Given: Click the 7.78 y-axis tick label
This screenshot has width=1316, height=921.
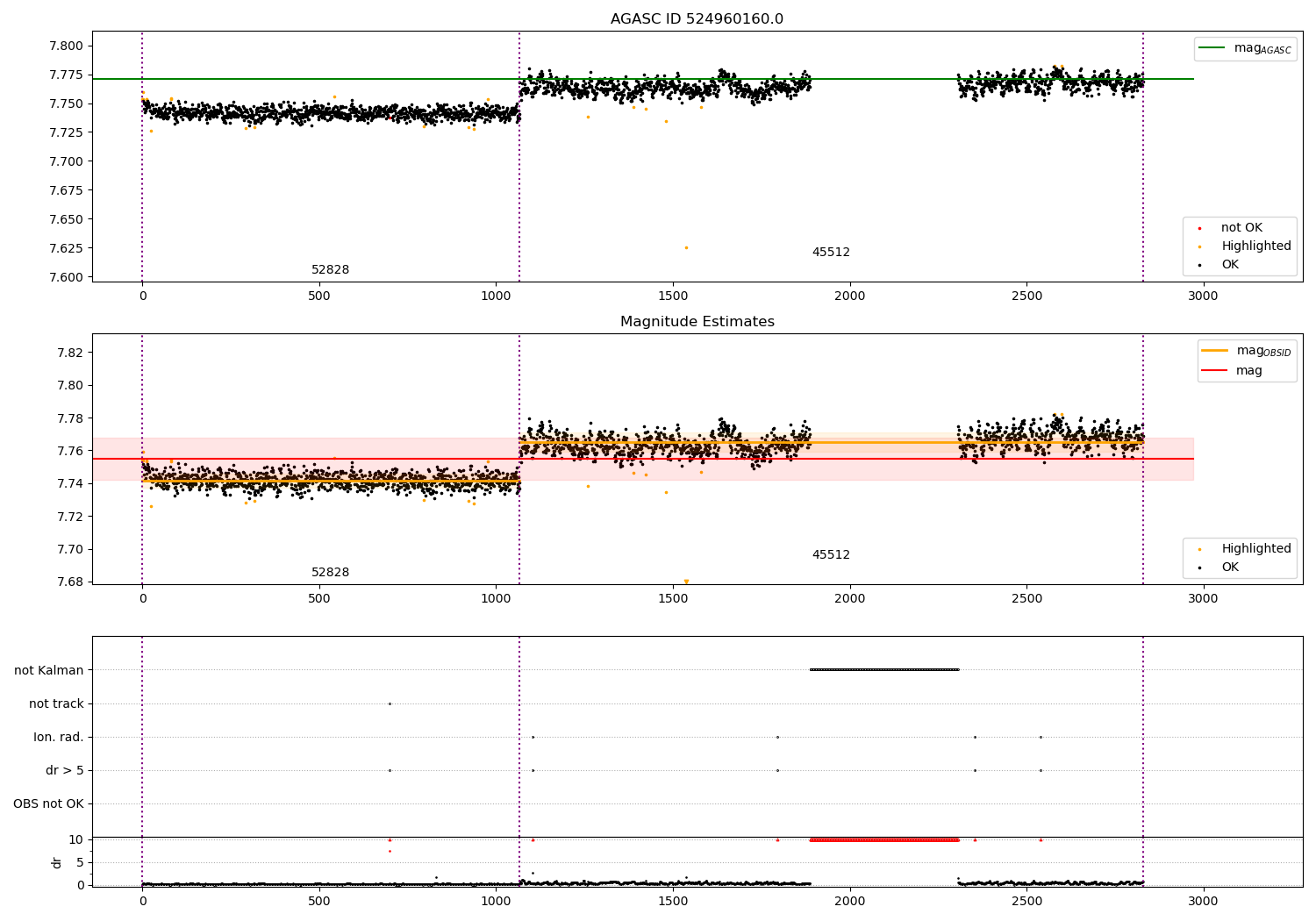Looking at the screenshot, I should (x=69, y=418).
